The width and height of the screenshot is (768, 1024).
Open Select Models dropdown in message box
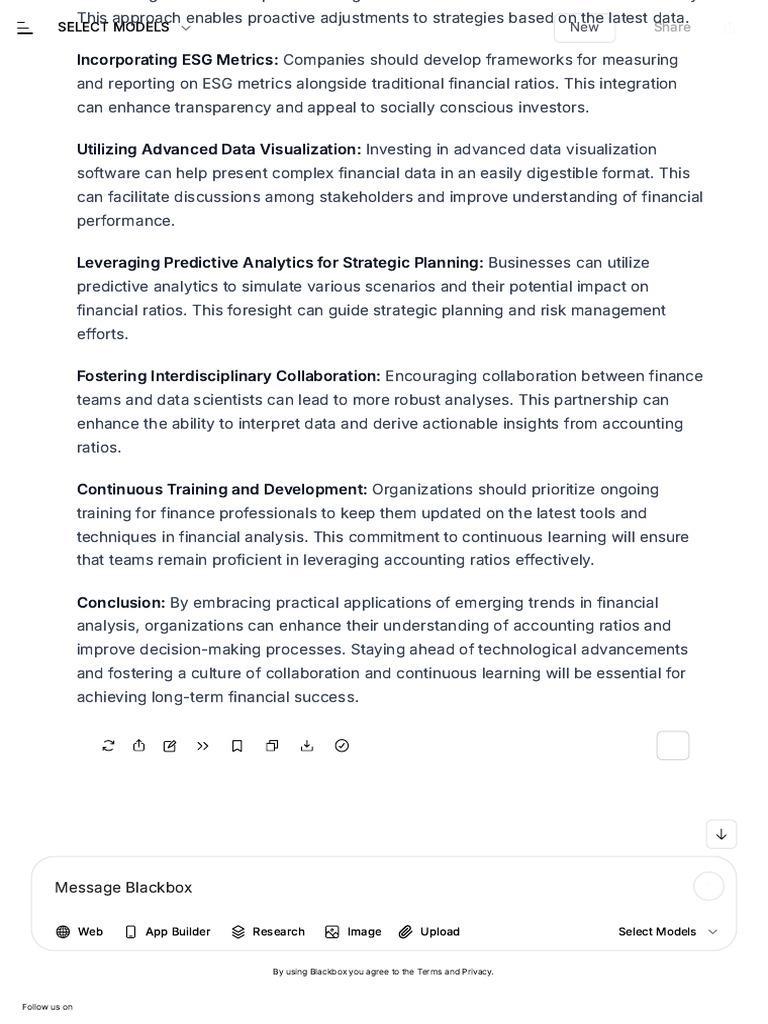pyautogui.click(x=668, y=932)
